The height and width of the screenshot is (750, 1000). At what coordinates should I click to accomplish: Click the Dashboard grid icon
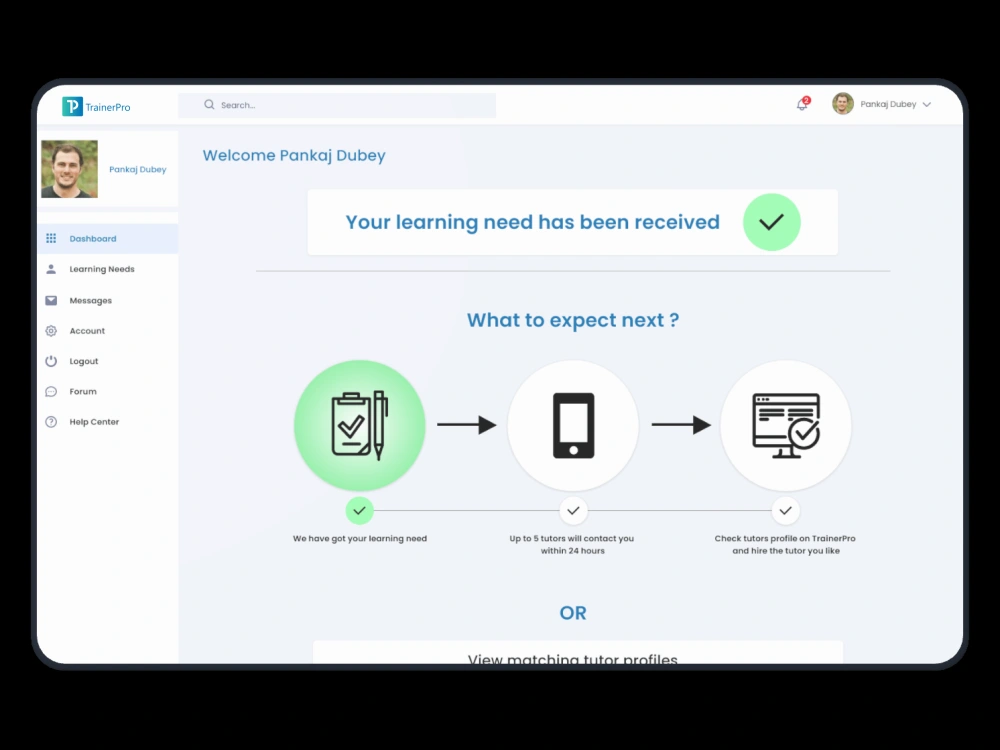coord(51,238)
